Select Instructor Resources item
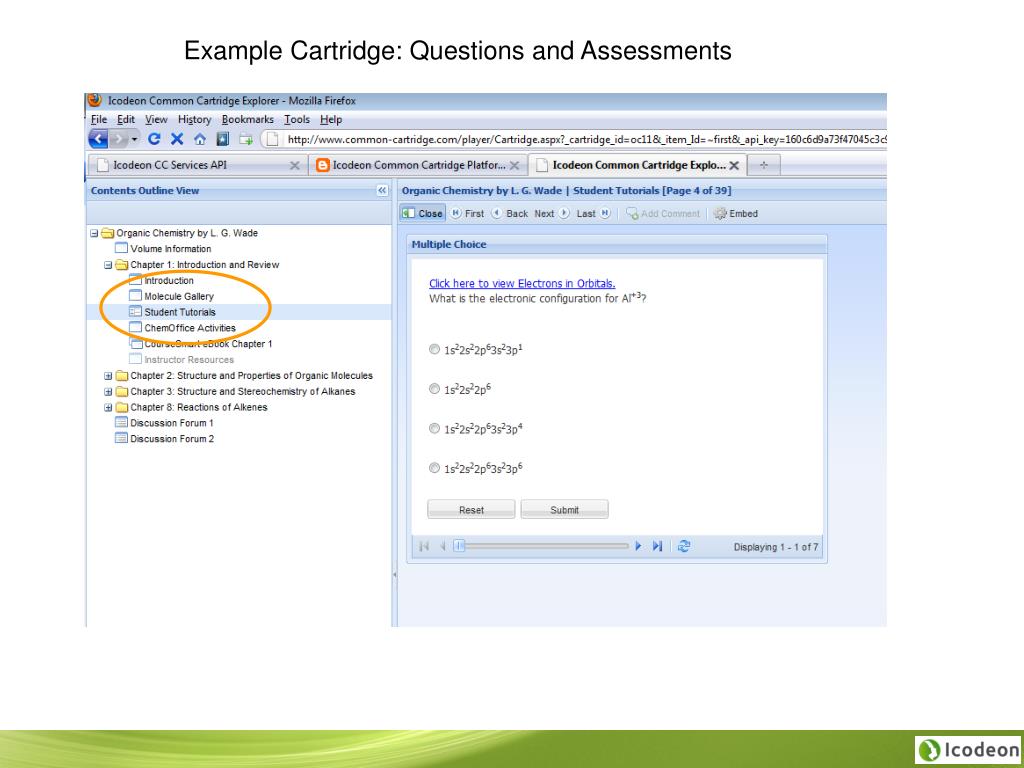This screenshot has height=768, width=1024. pyautogui.click(x=189, y=360)
